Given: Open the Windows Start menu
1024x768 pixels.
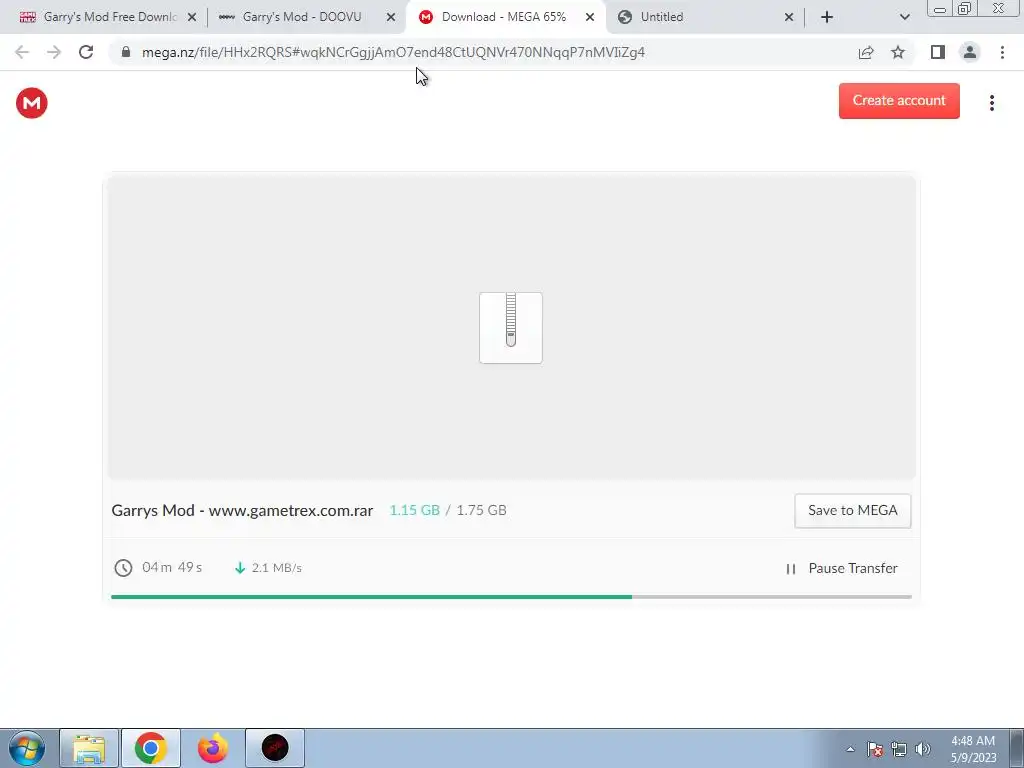Looking at the screenshot, I should click(27, 748).
